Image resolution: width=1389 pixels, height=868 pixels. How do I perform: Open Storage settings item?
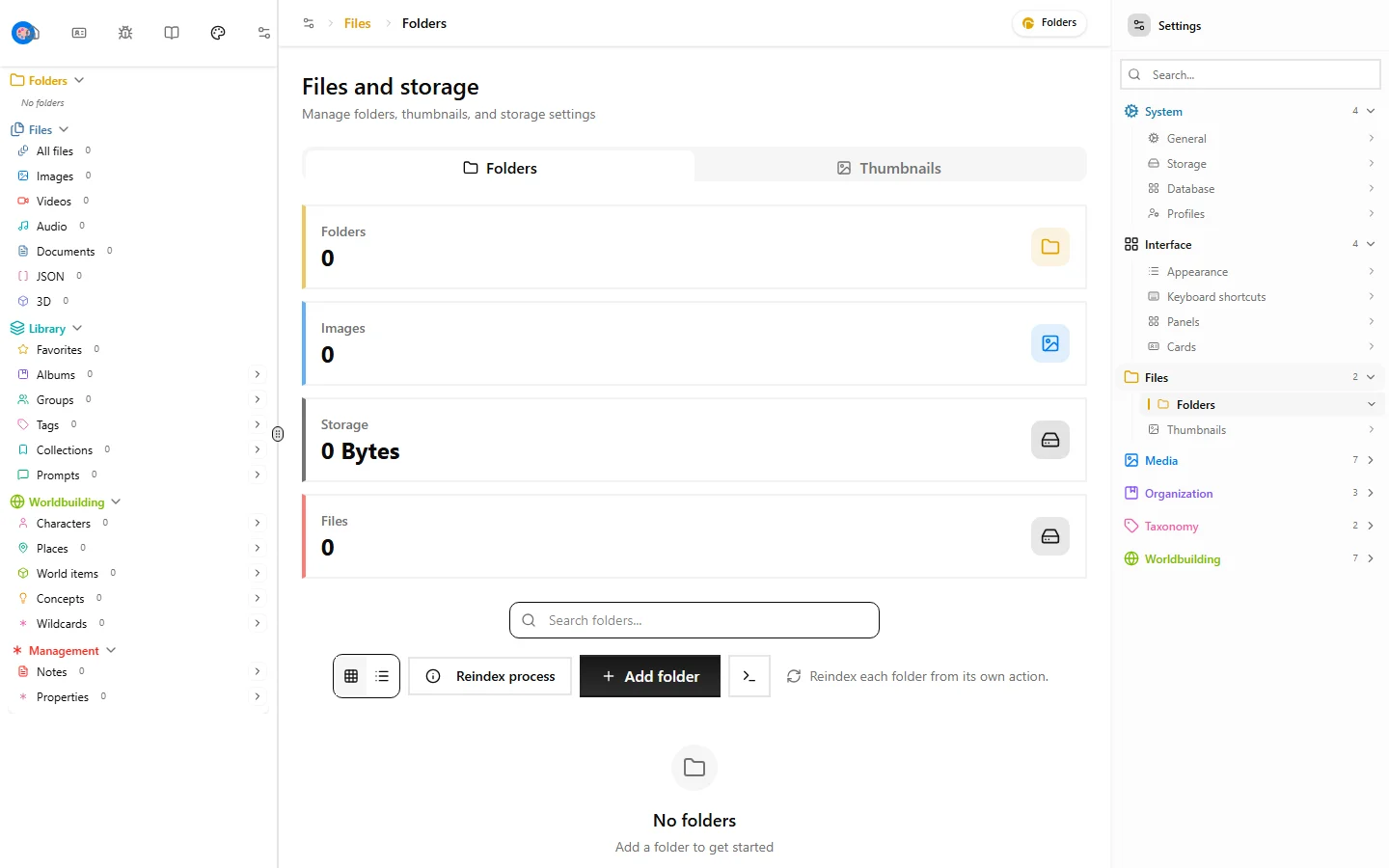1261,164
